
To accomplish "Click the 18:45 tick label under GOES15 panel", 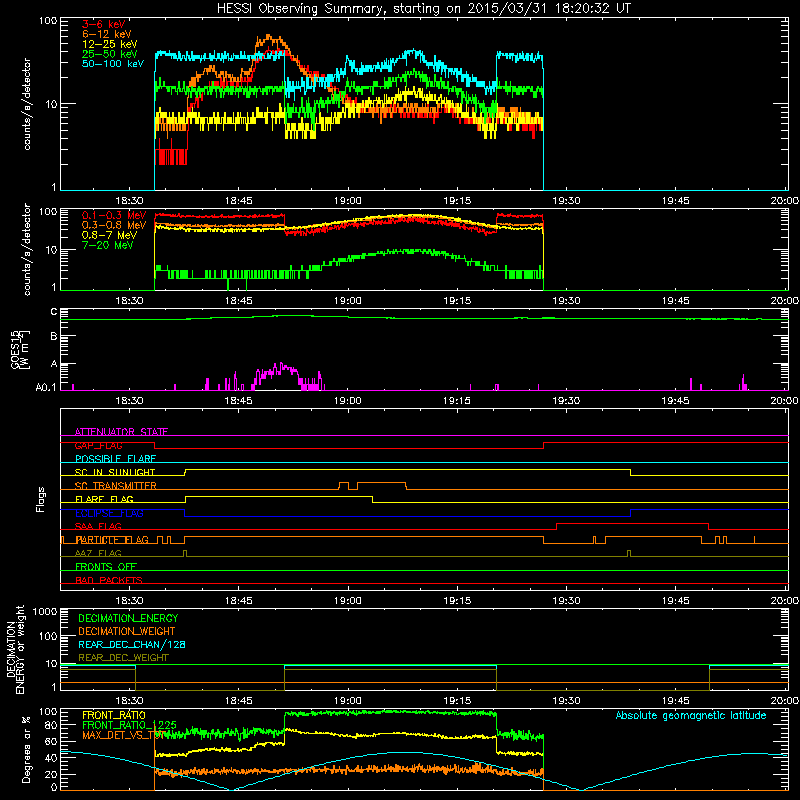I will pos(238,401).
